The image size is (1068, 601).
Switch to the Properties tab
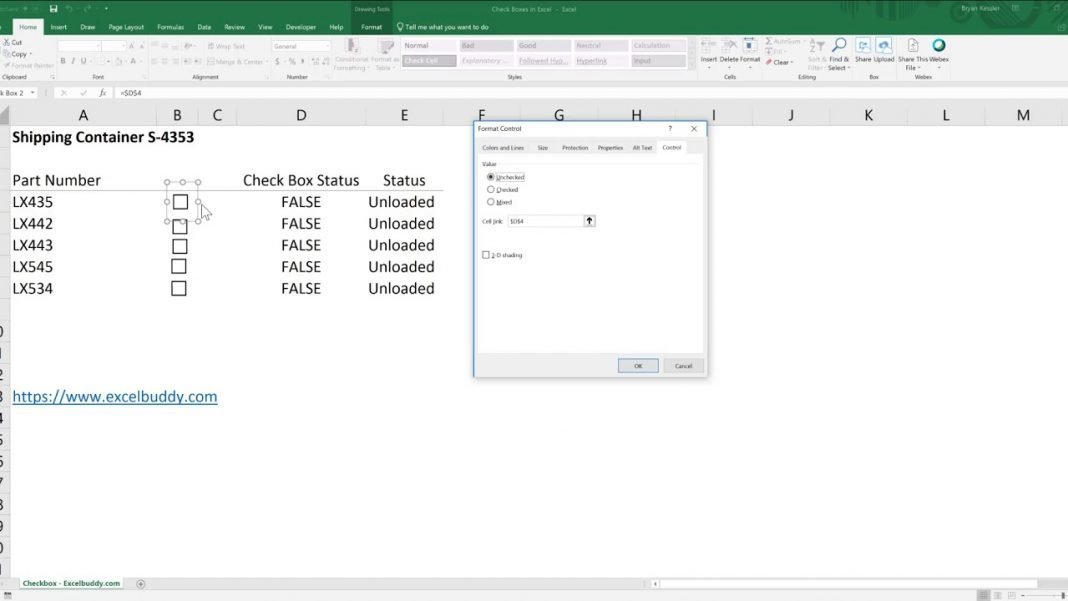(611, 147)
